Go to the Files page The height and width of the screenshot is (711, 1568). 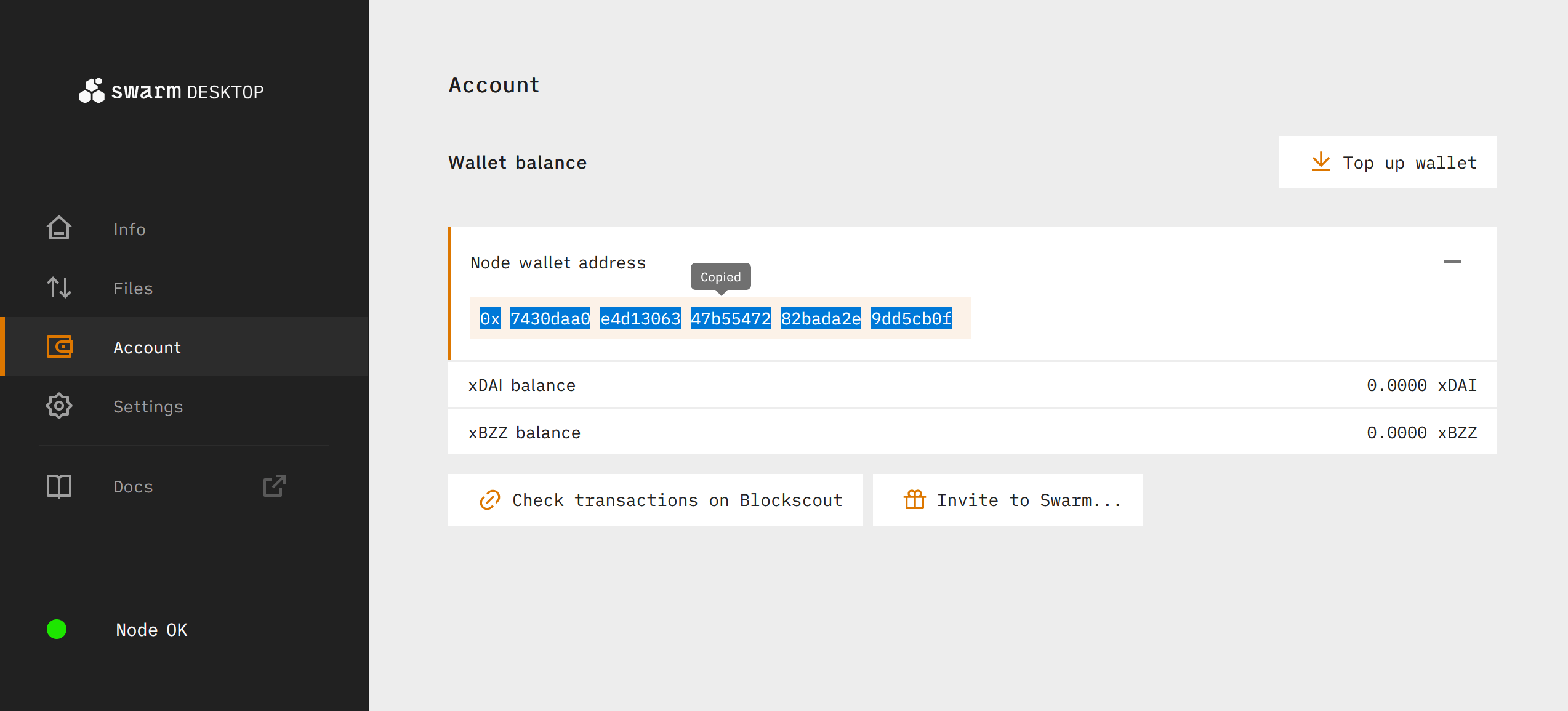133,288
